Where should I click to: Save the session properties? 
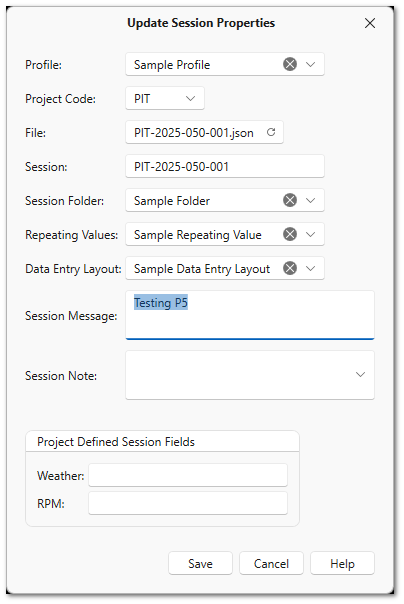(200, 563)
